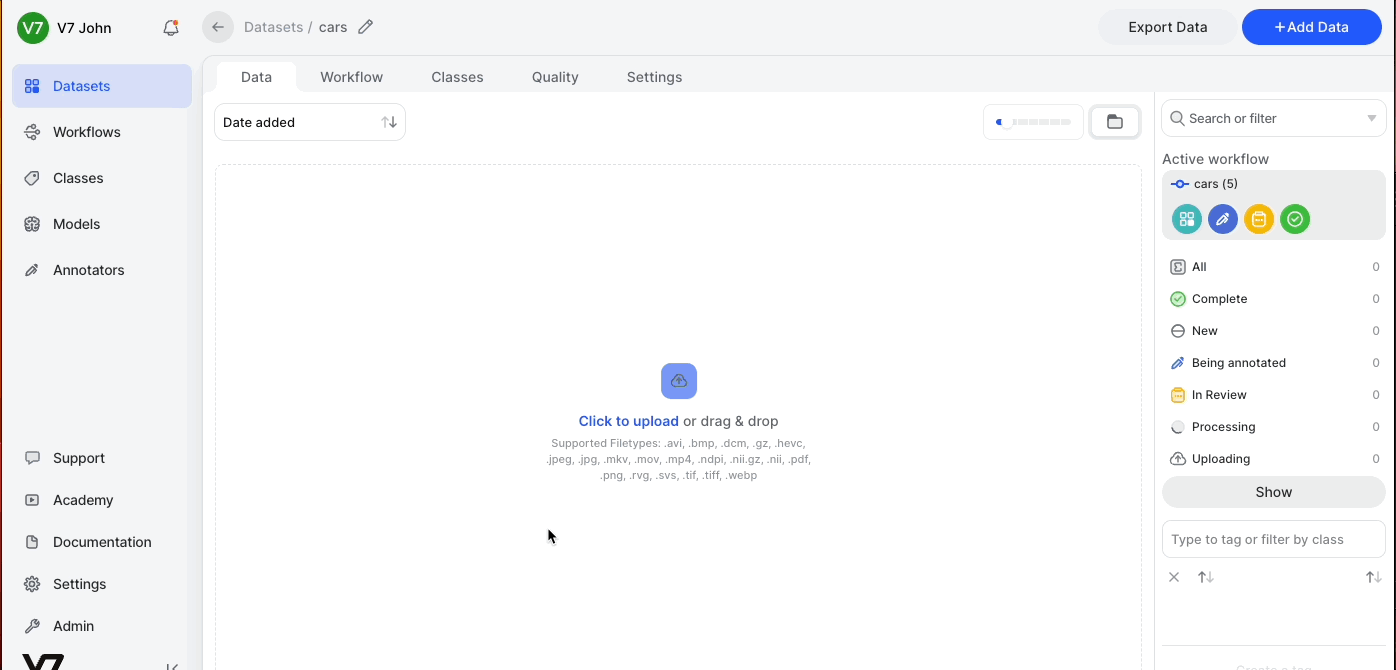This screenshot has width=1396, height=670.
Task: Click the Show button
Action: click(1274, 492)
